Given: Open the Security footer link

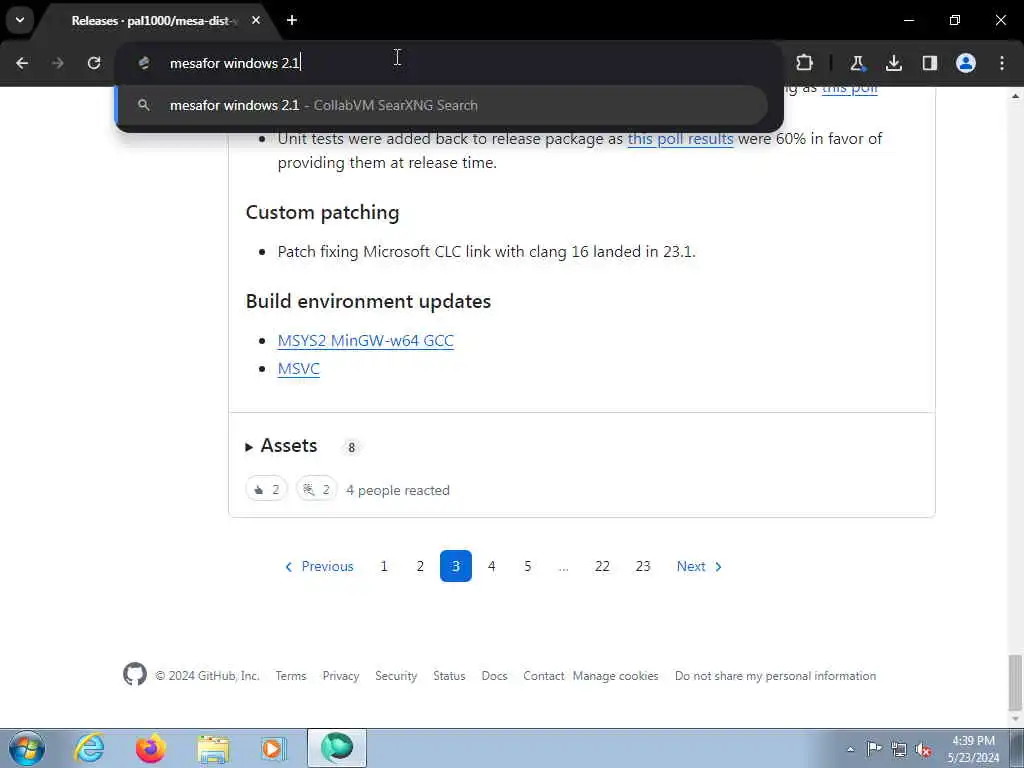Looking at the screenshot, I should coord(396,676).
